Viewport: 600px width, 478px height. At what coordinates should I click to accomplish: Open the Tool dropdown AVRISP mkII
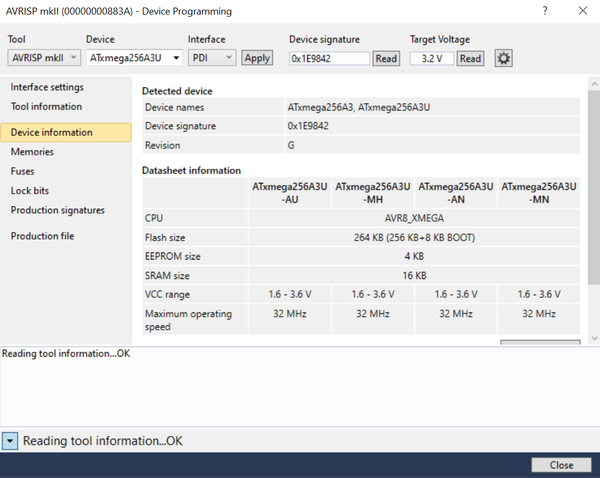[x=44, y=58]
